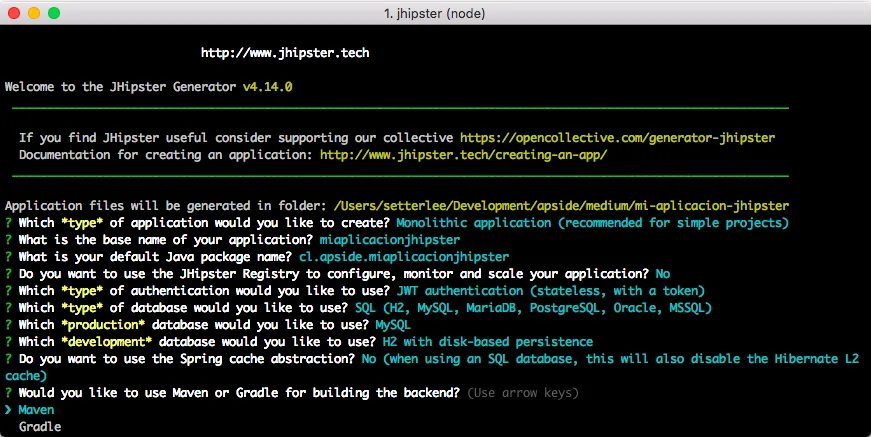Minimize the terminal with the yellow button
This screenshot has height=437, width=871.
tap(34, 13)
